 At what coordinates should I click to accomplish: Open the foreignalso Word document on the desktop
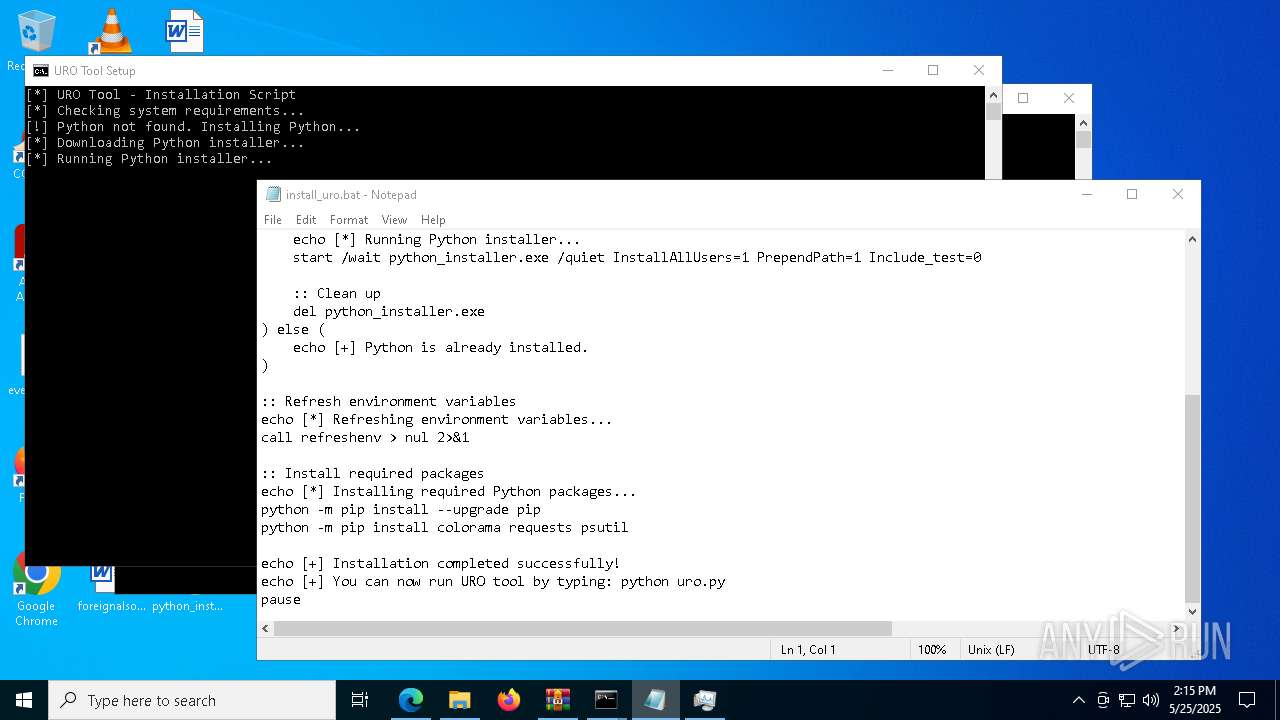(x=103, y=590)
